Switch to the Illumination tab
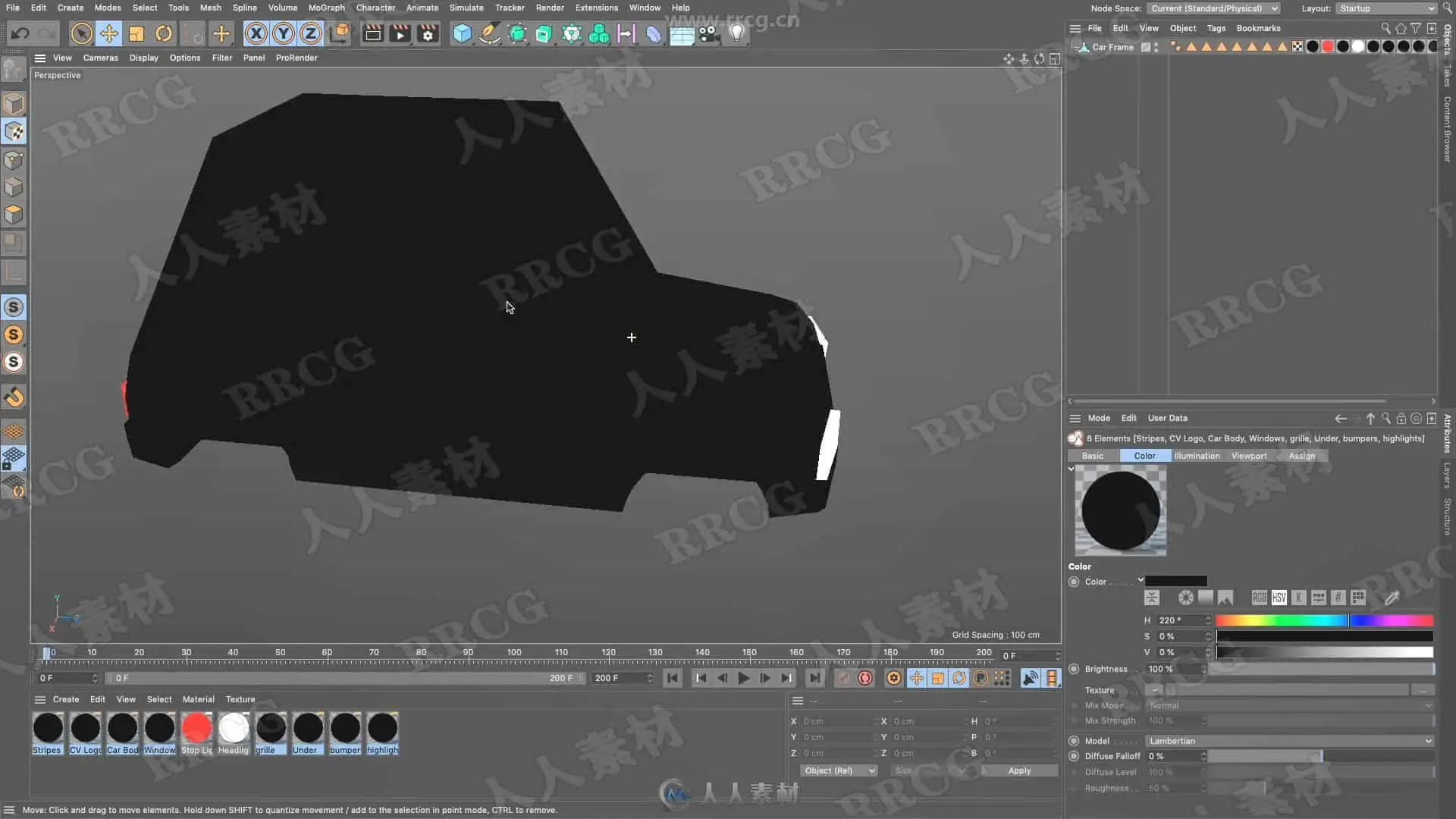The image size is (1456, 819). coord(1197,456)
